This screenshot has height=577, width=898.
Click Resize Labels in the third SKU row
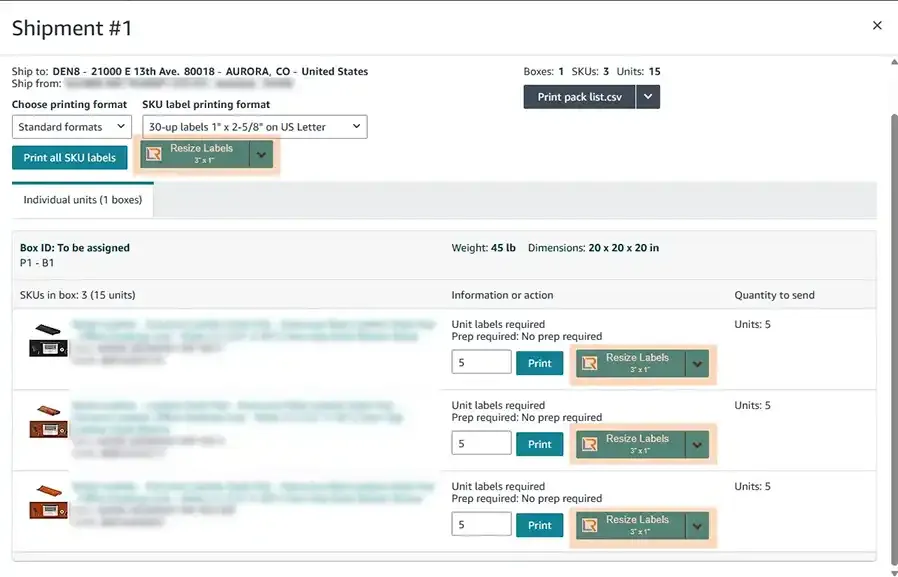pyautogui.click(x=631, y=525)
